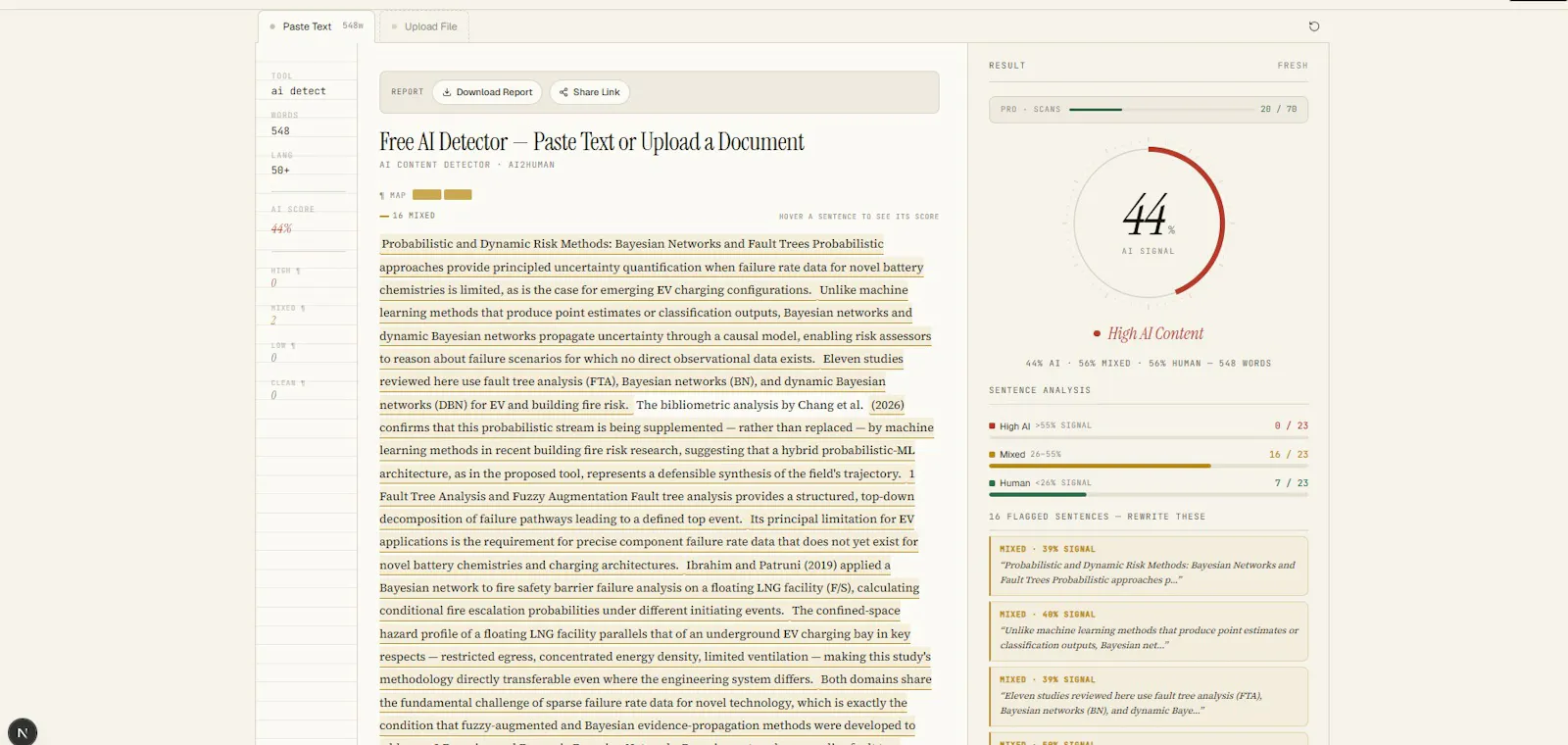
Task: Click the sidebar AI score value 44%
Action: (x=281, y=228)
